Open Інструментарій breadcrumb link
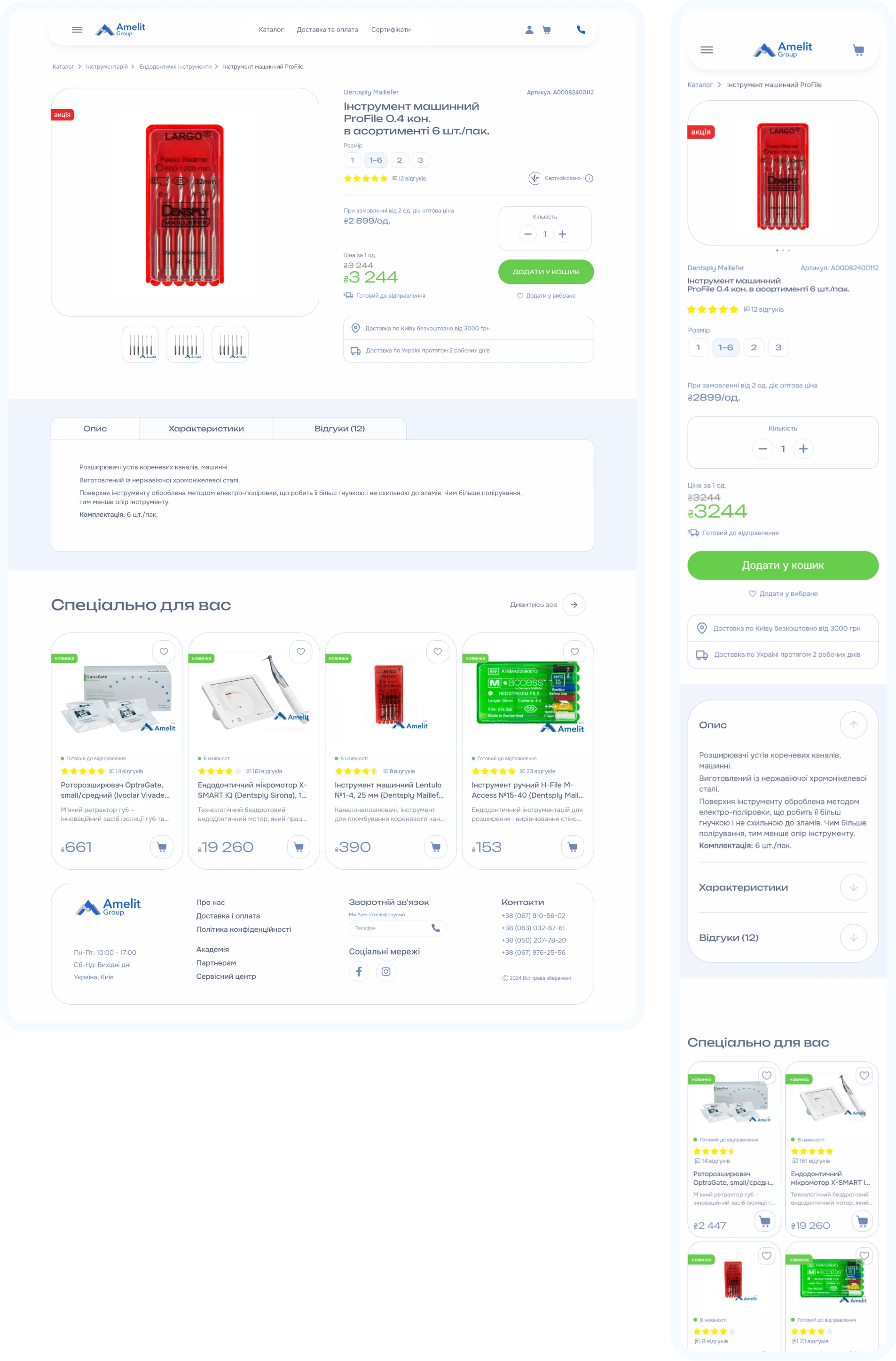This screenshot has width=896, height=1361. (107, 67)
